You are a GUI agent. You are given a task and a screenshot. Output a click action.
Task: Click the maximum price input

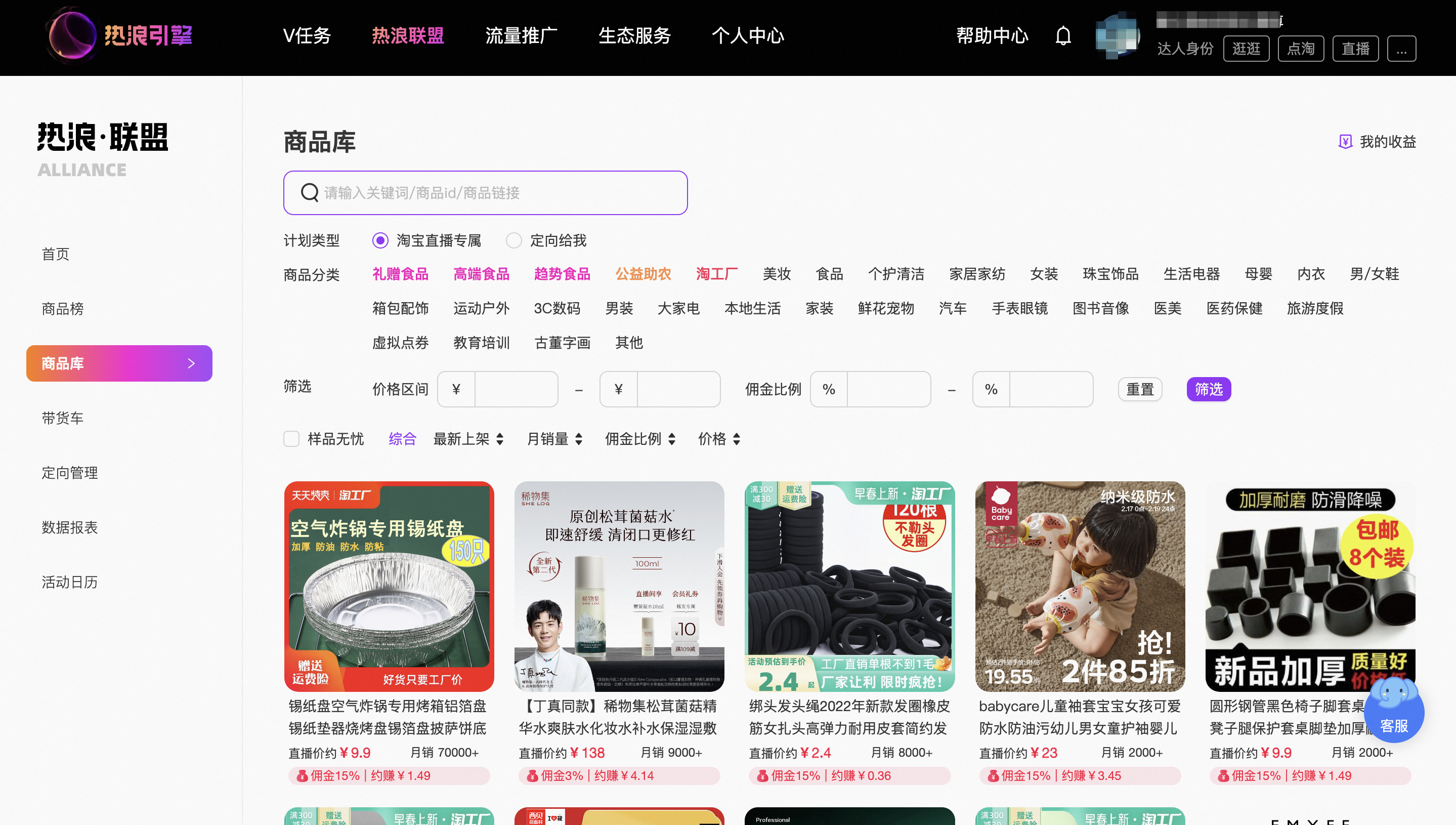coord(678,389)
